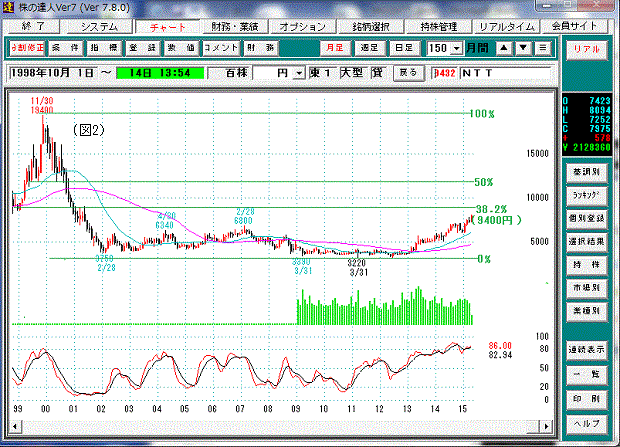620x447 pixels.
Task: Open the 会員サイト tab
Action: pyautogui.click(x=574, y=27)
